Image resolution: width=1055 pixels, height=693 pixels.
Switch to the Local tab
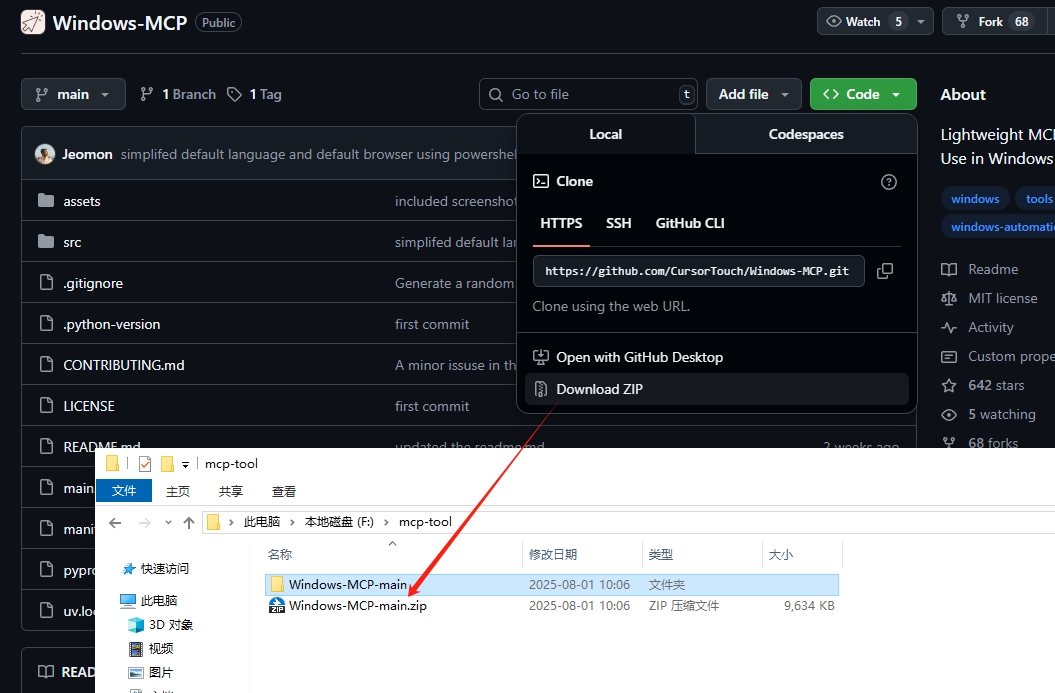click(606, 134)
